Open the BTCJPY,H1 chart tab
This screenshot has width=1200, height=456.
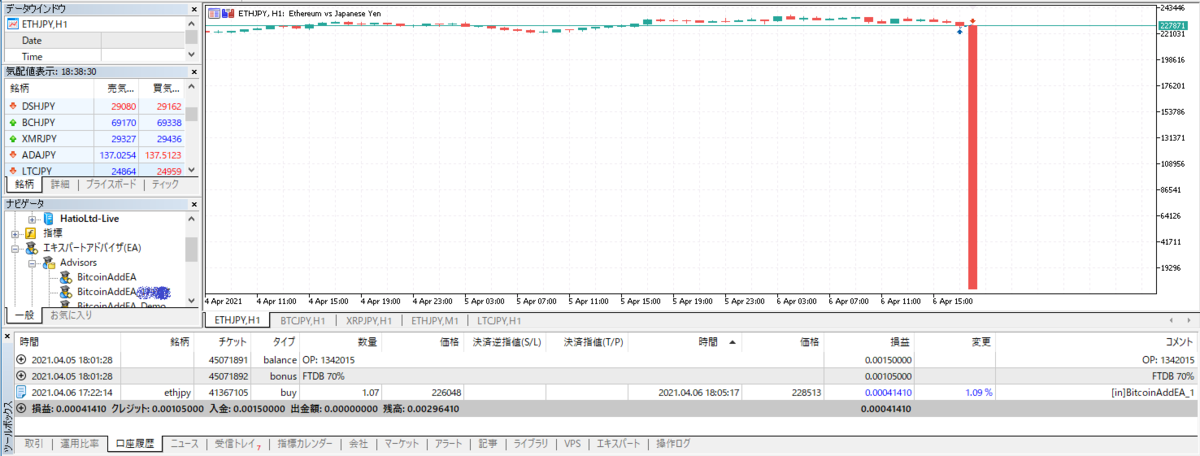coord(303,321)
